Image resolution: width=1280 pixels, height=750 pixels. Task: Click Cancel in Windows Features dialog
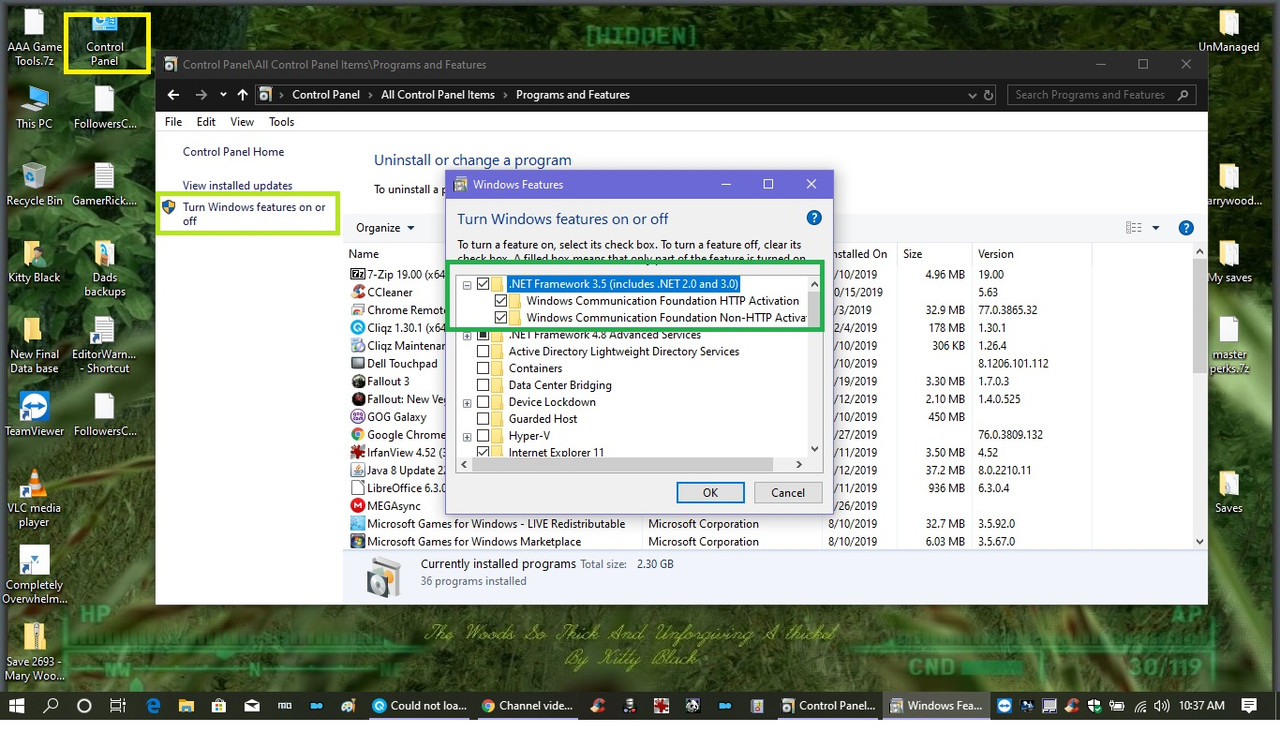coord(788,492)
